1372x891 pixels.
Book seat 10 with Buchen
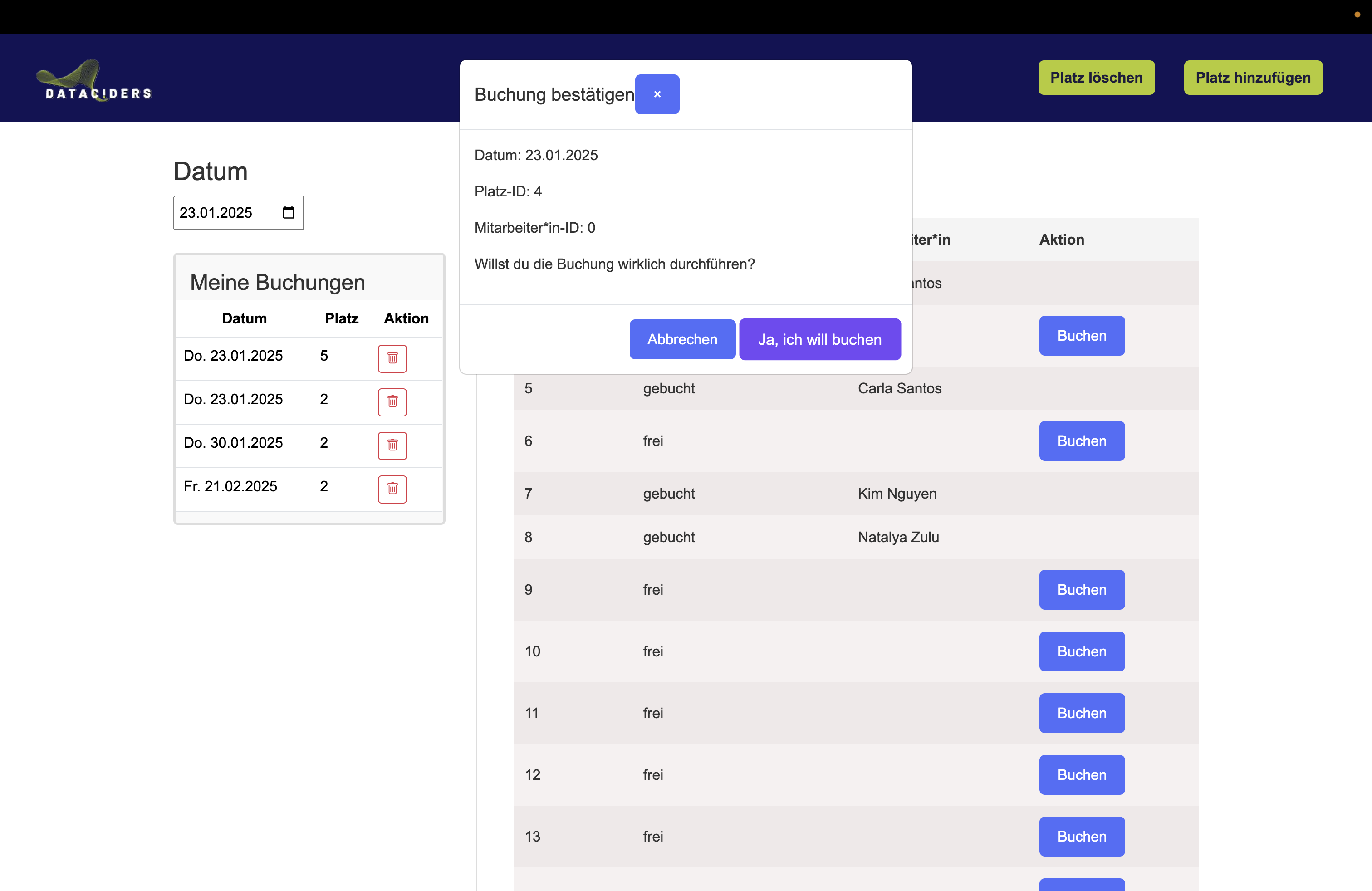pos(1082,651)
